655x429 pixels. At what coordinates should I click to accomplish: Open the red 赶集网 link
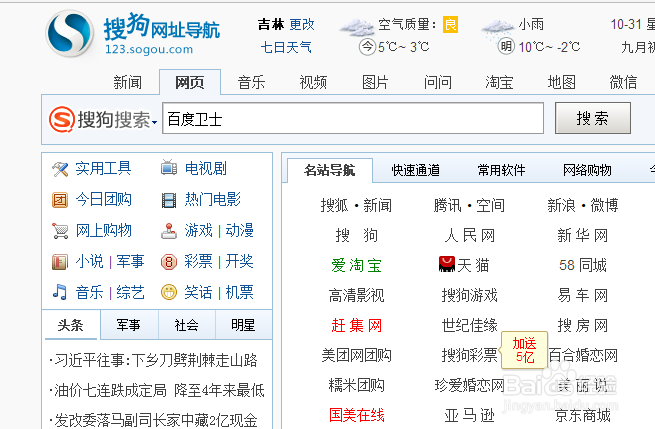pos(356,325)
